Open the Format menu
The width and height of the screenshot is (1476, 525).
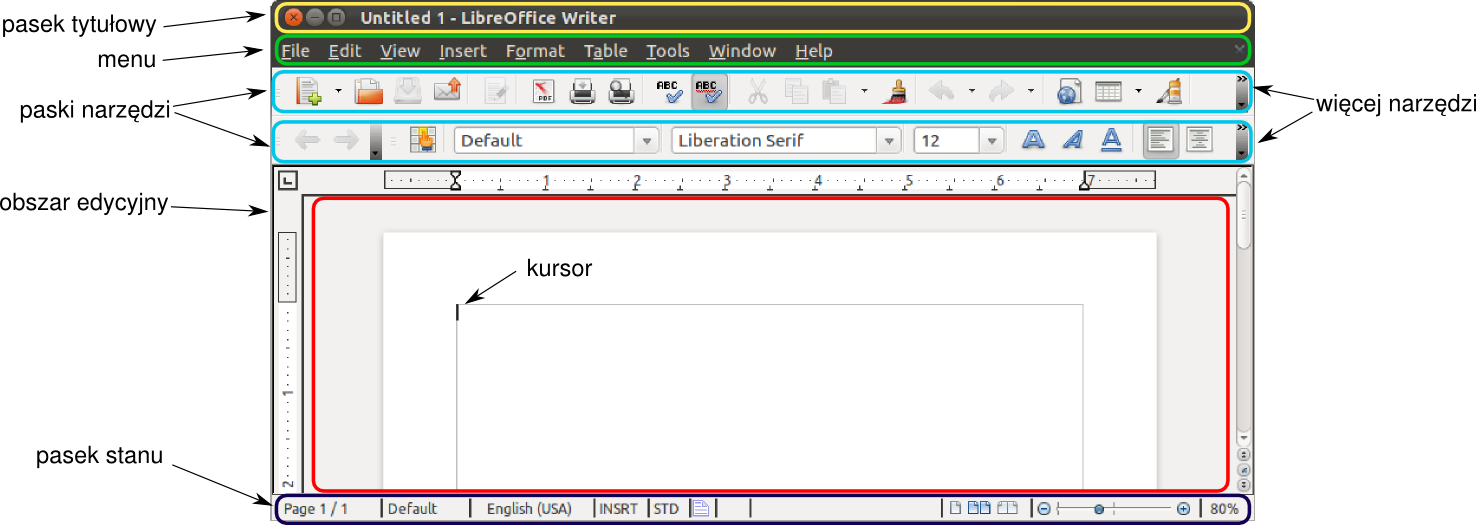(x=535, y=51)
